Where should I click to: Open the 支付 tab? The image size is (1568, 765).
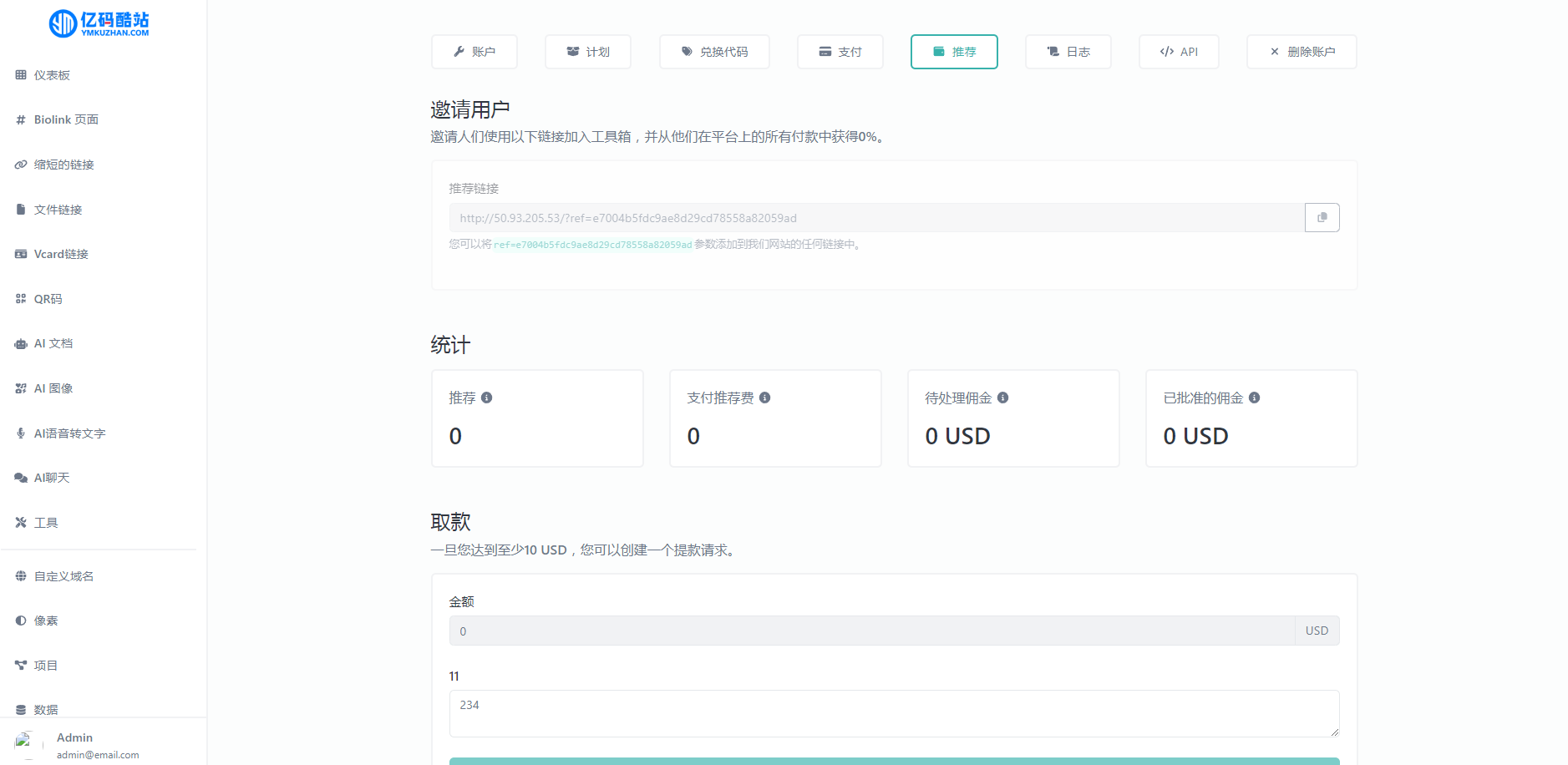pos(840,52)
